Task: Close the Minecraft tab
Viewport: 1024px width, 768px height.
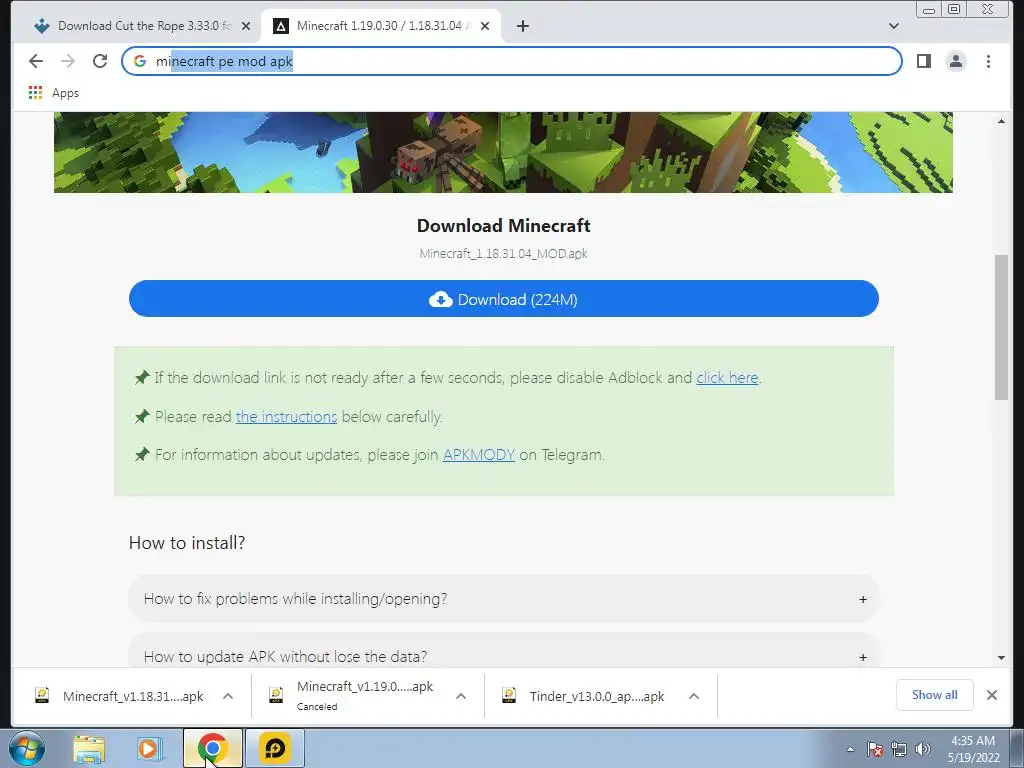Action: point(485,26)
